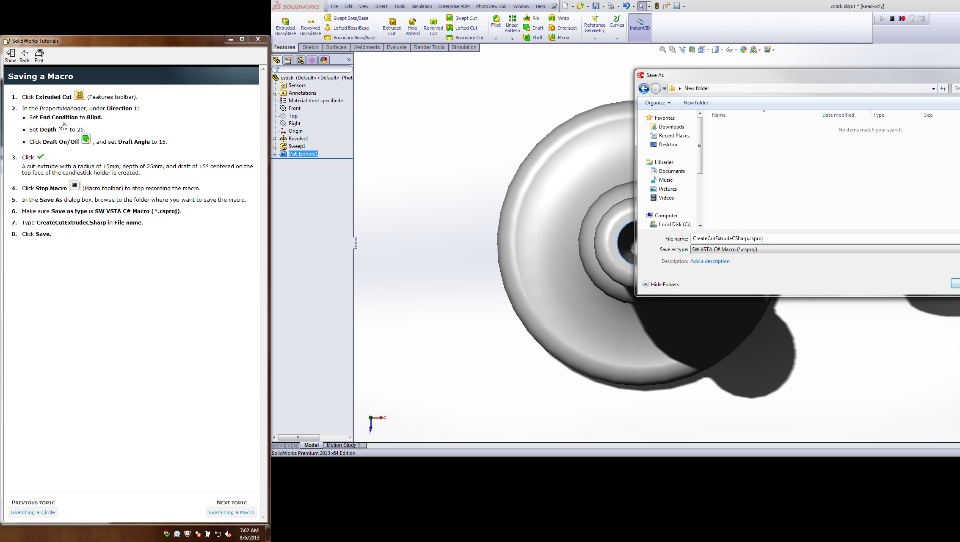960x542 pixels.
Task: Open Help menu in SolidWorks
Action: tap(540, 6)
